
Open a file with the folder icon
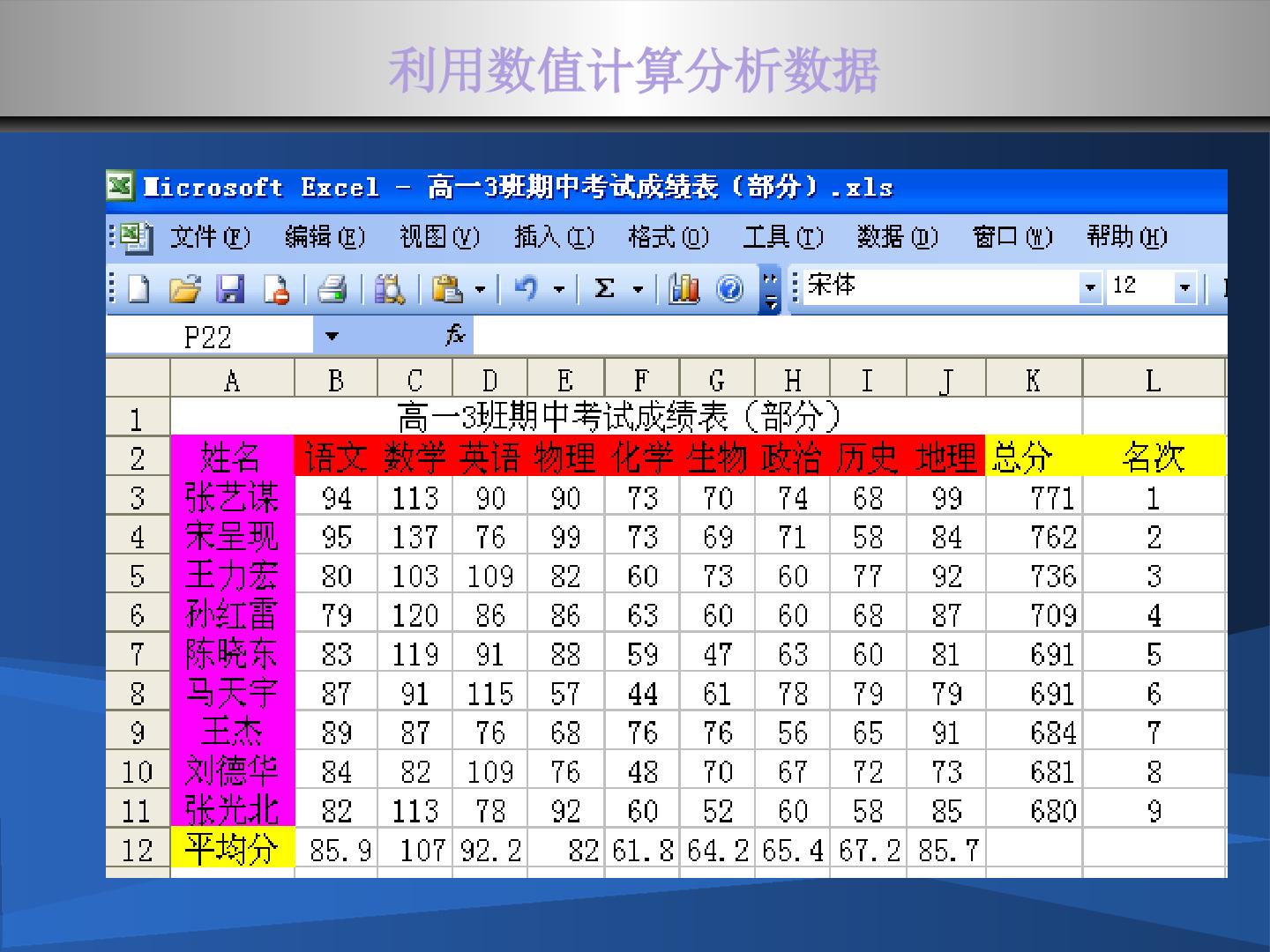184,289
